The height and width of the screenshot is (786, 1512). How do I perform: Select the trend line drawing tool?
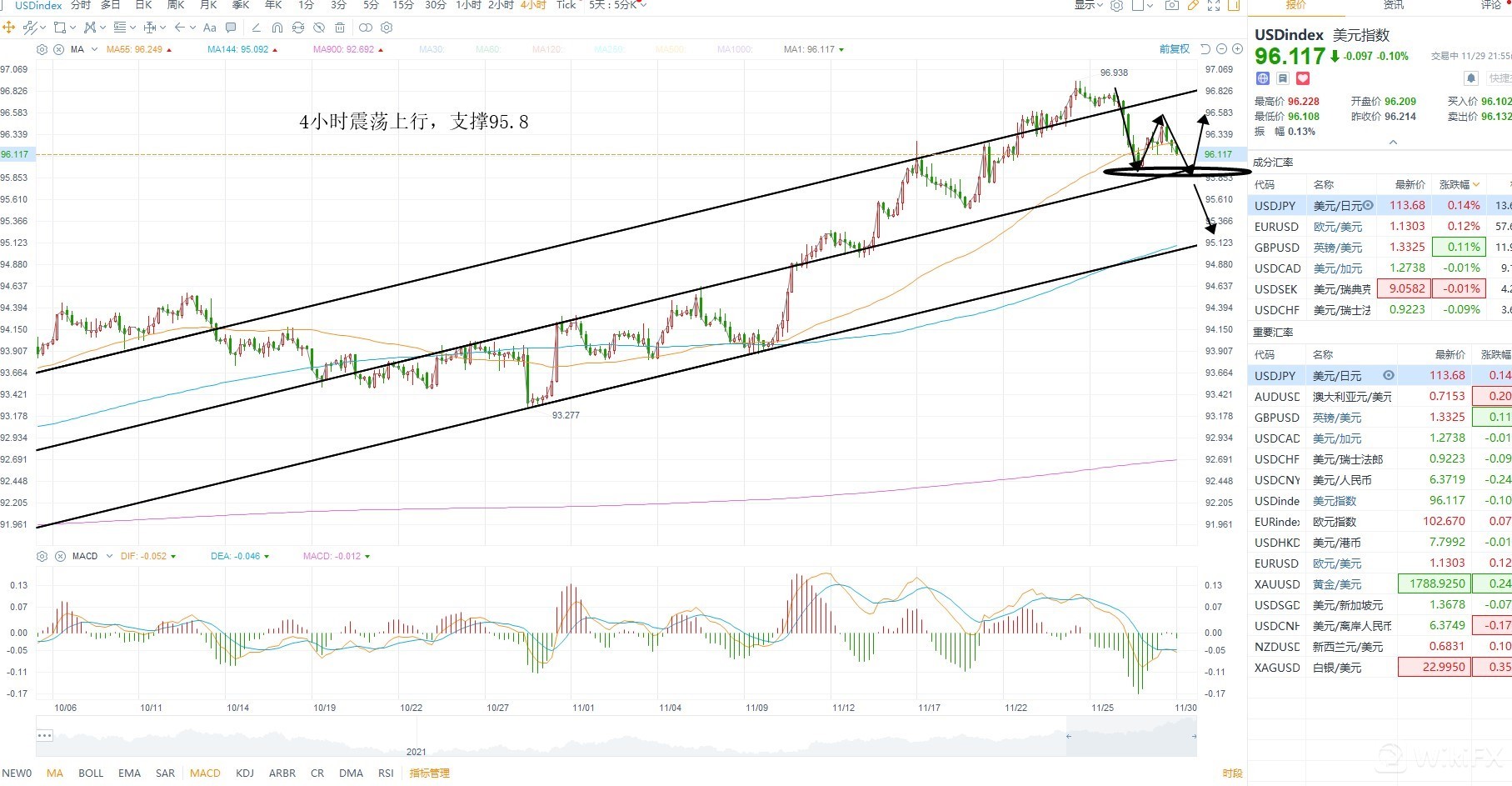30,28
